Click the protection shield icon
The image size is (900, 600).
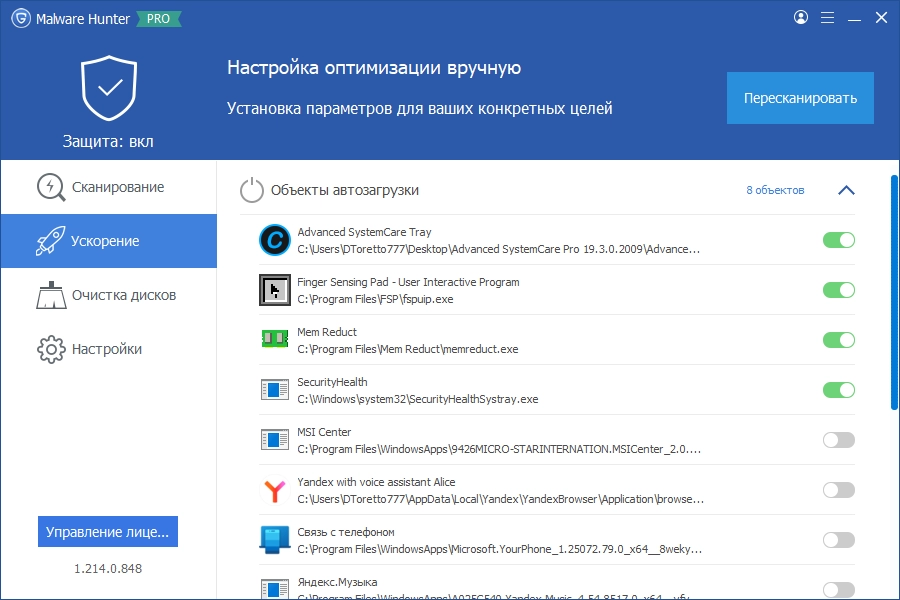pyautogui.click(x=109, y=88)
